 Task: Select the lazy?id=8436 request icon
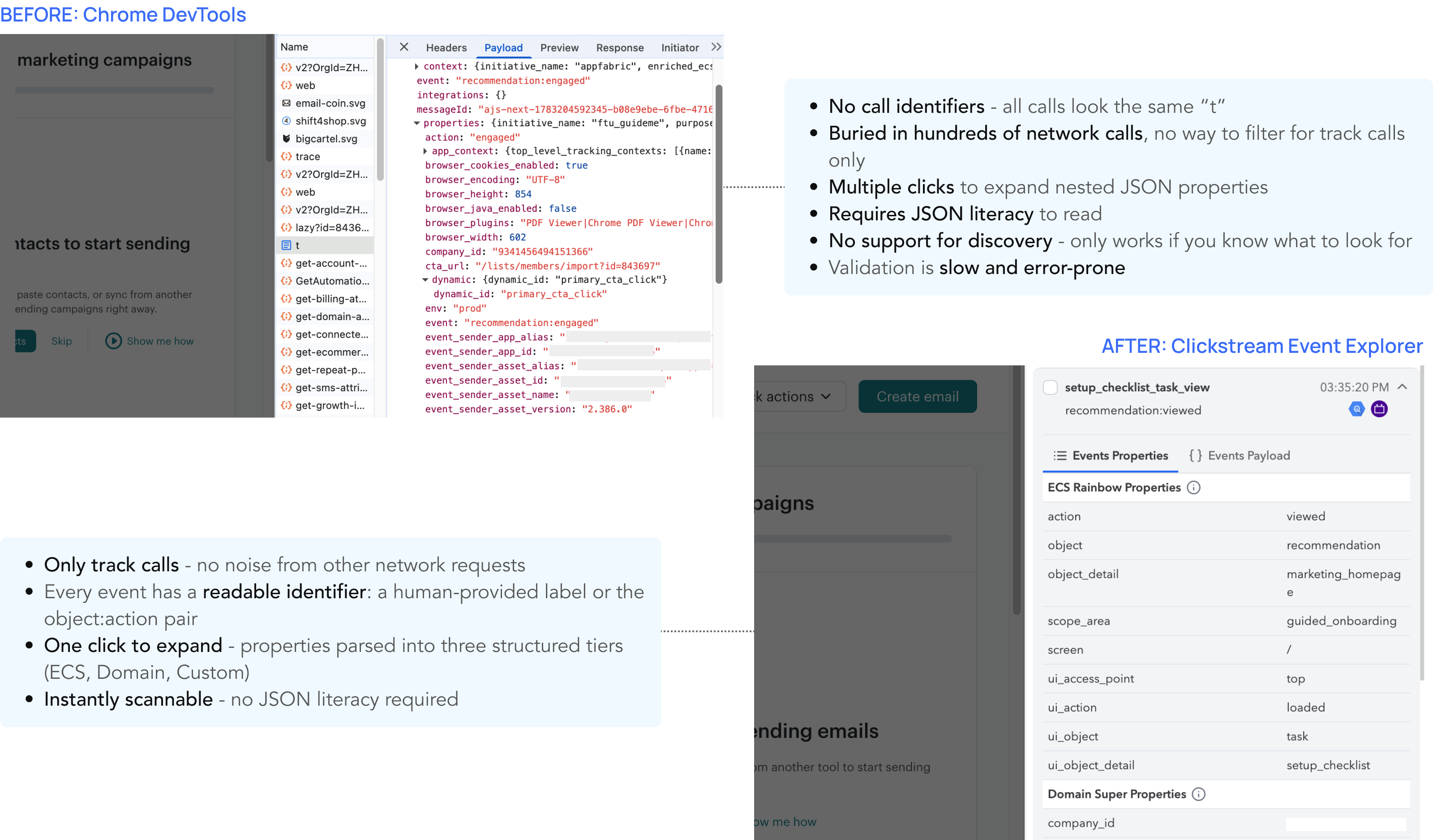(x=287, y=227)
